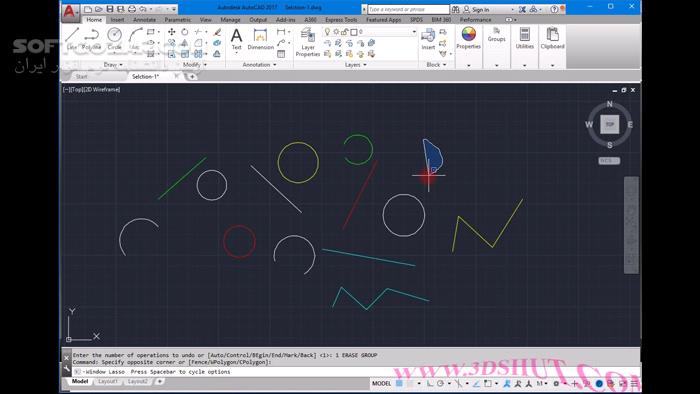Viewport: 700px width, 394px height.
Task: Click the search binoculars icon
Action: click(455, 9)
